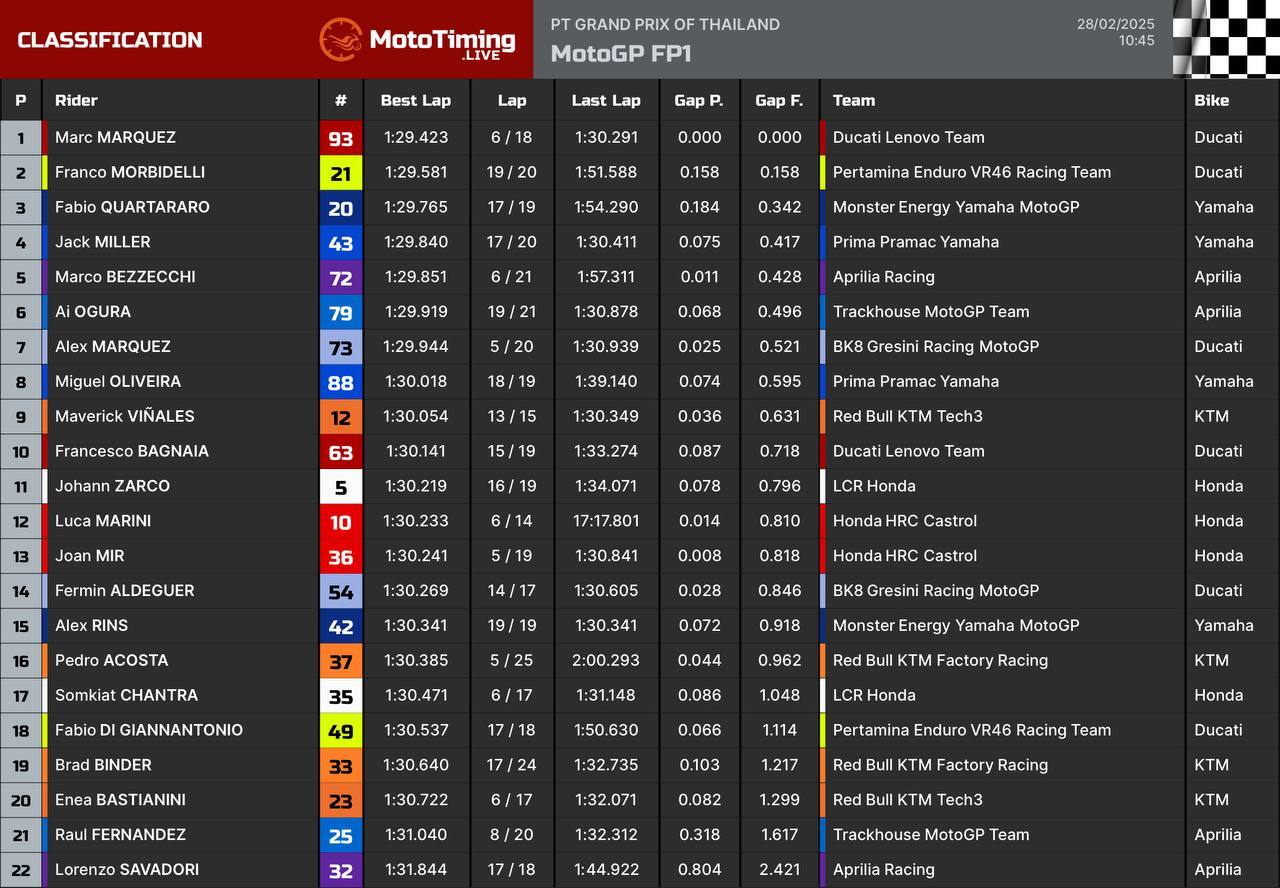The height and width of the screenshot is (888, 1280).
Task: Click rider name Lorenzo SAVADORI
Action: coord(127,869)
